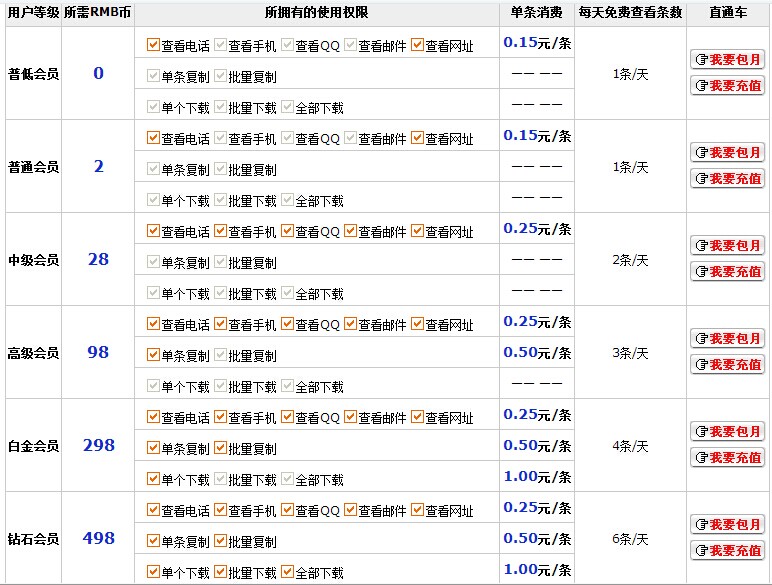Click 我要包月 for 钻石会员
The width and height of the screenshot is (772, 585).
pos(727,525)
